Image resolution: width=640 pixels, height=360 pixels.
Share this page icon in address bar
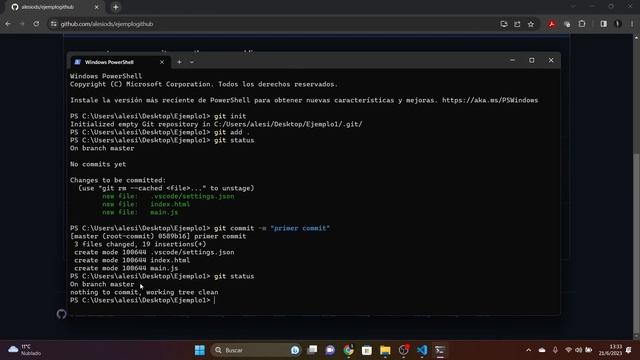point(517,24)
